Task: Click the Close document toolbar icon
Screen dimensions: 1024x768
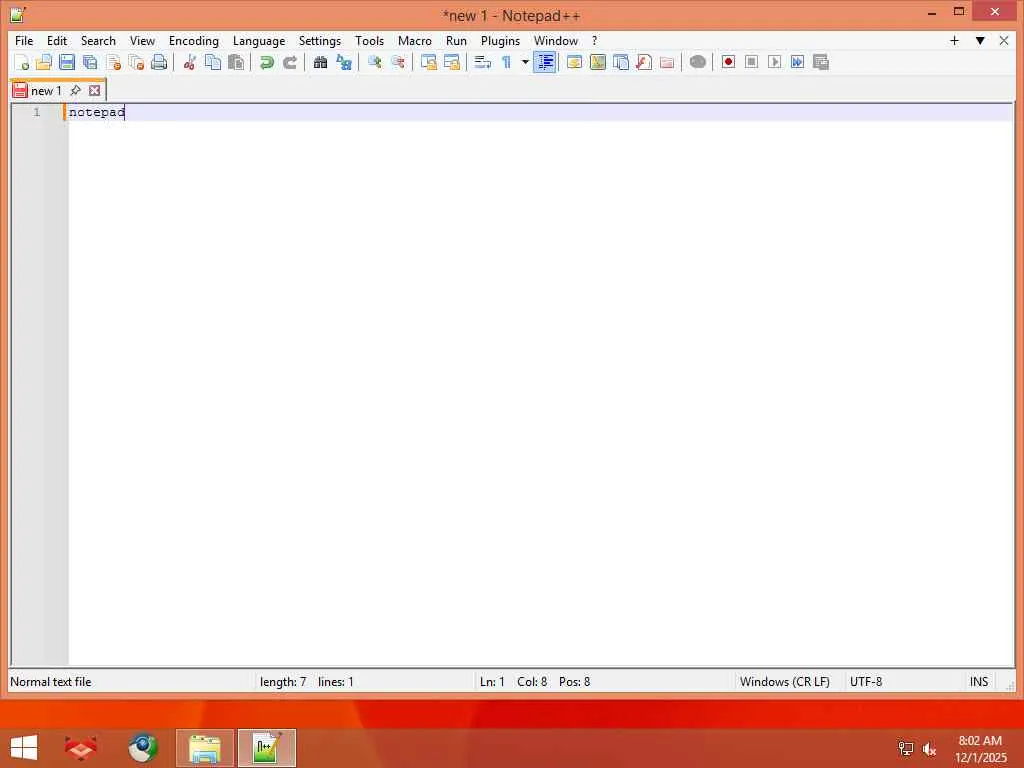Action: 113,62
